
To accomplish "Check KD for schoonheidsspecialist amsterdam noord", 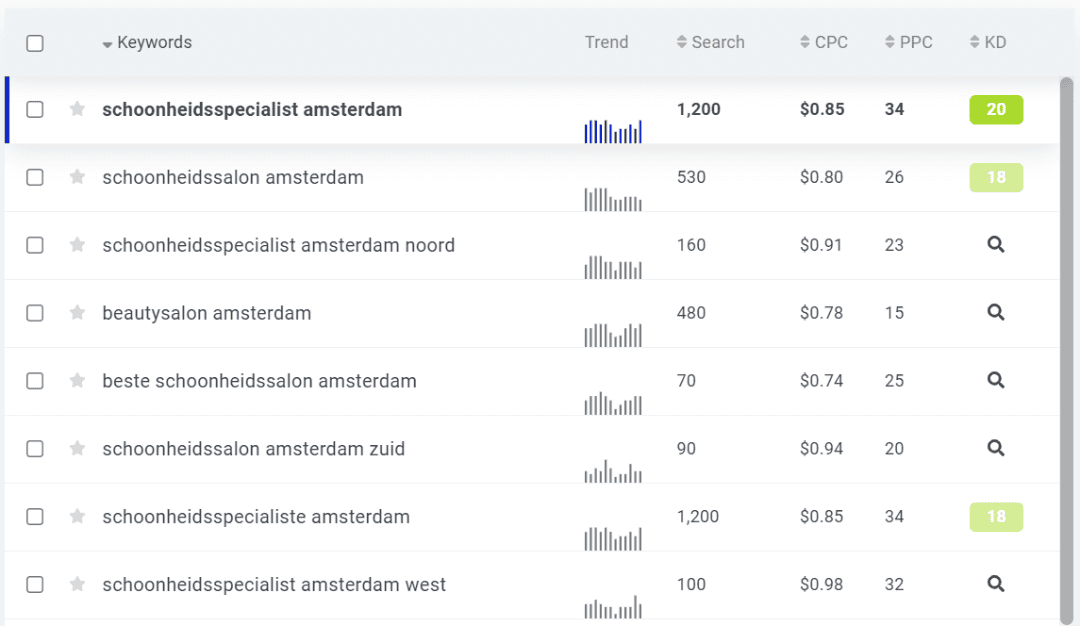I will (x=996, y=244).
